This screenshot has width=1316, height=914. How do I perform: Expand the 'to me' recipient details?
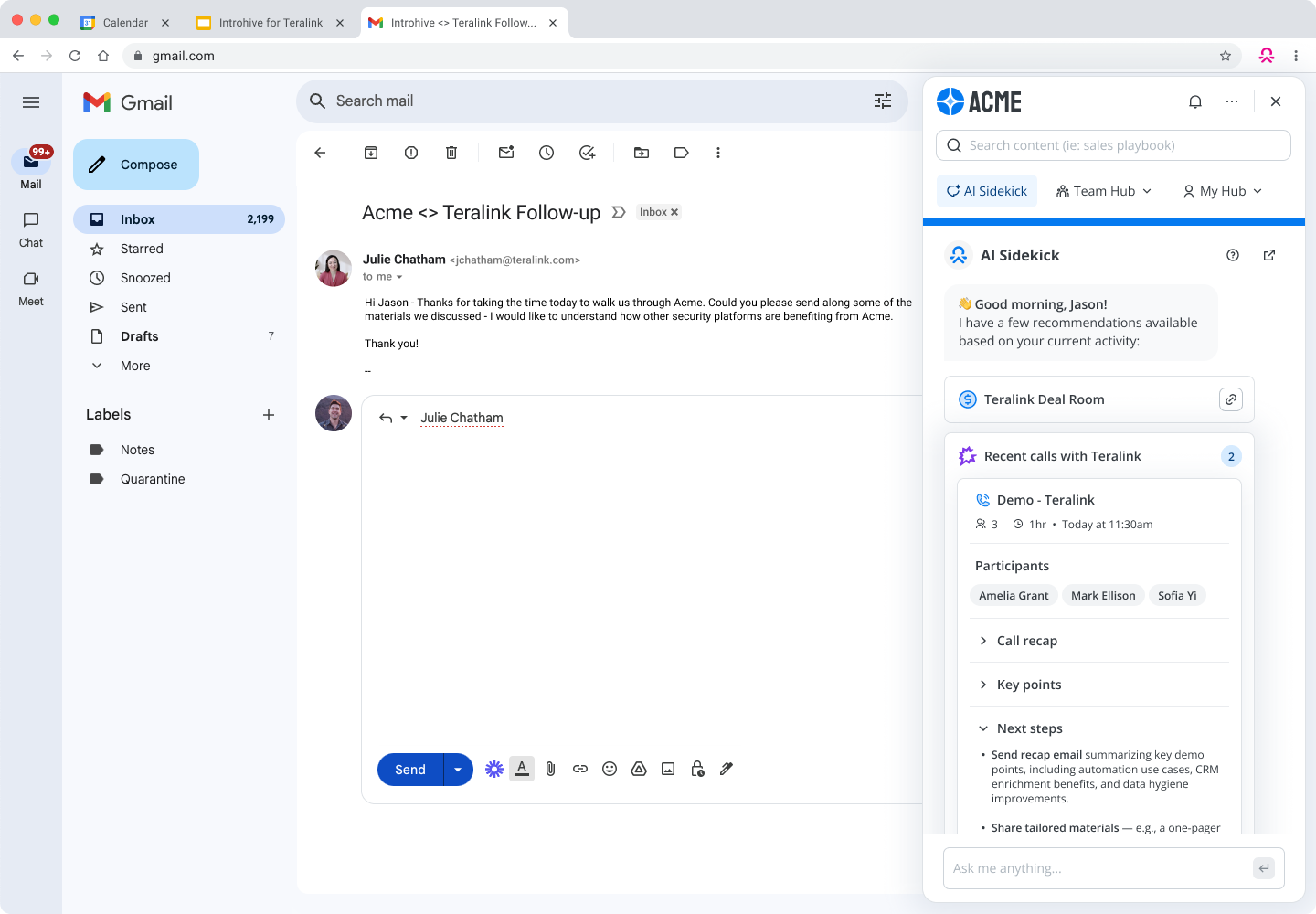tap(399, 277)
